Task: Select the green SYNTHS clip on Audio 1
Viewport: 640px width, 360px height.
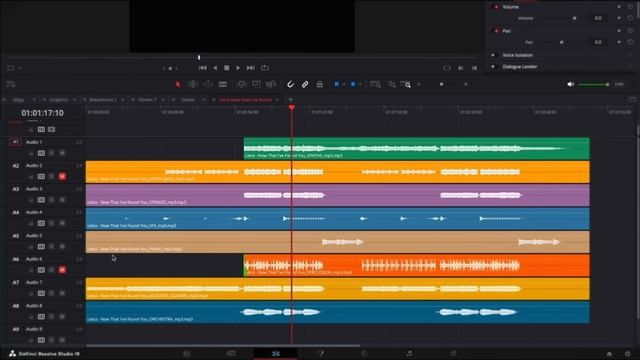Action: point(416,148)
